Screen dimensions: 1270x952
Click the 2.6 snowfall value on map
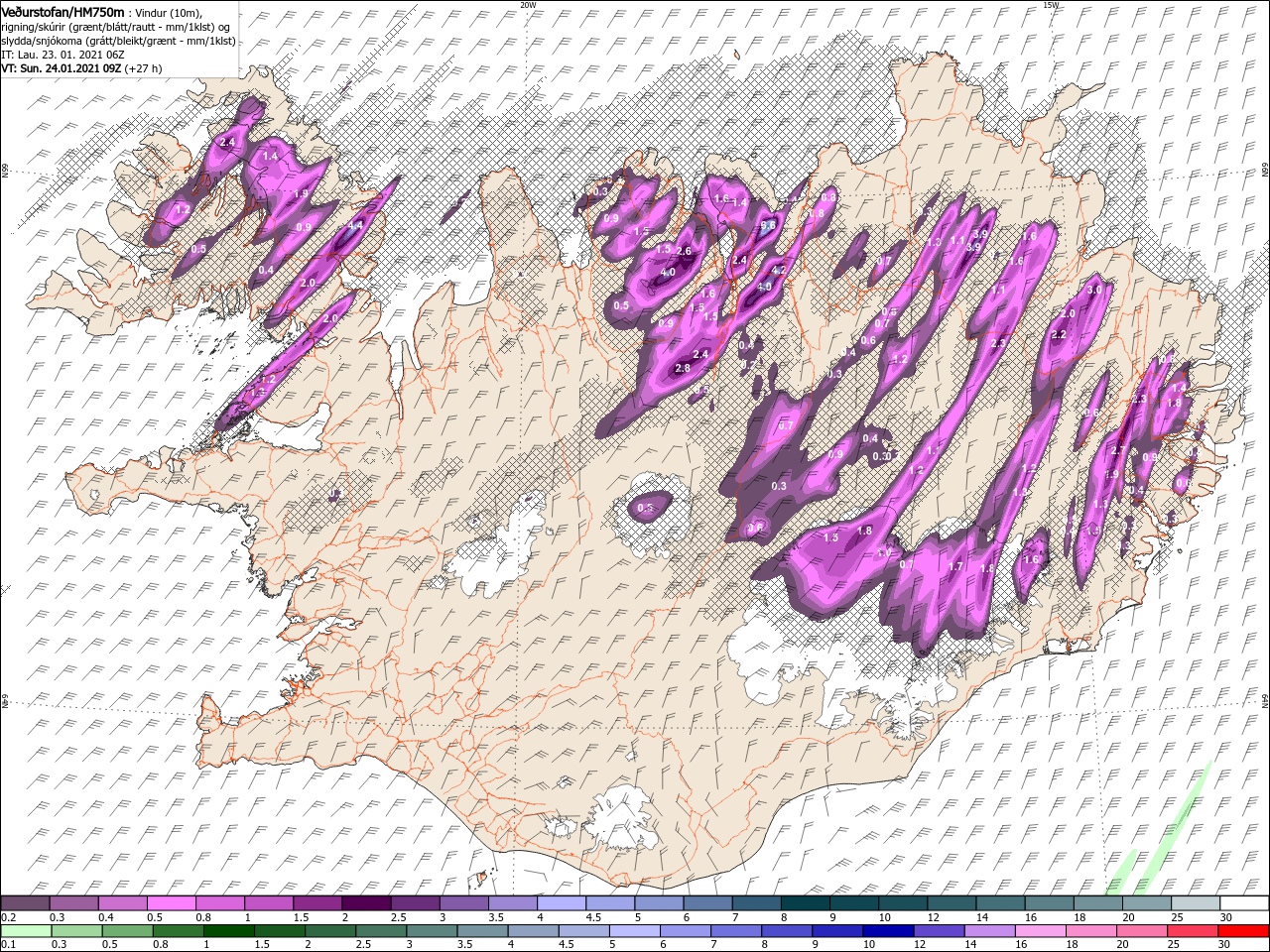click(x=684, y=251)
